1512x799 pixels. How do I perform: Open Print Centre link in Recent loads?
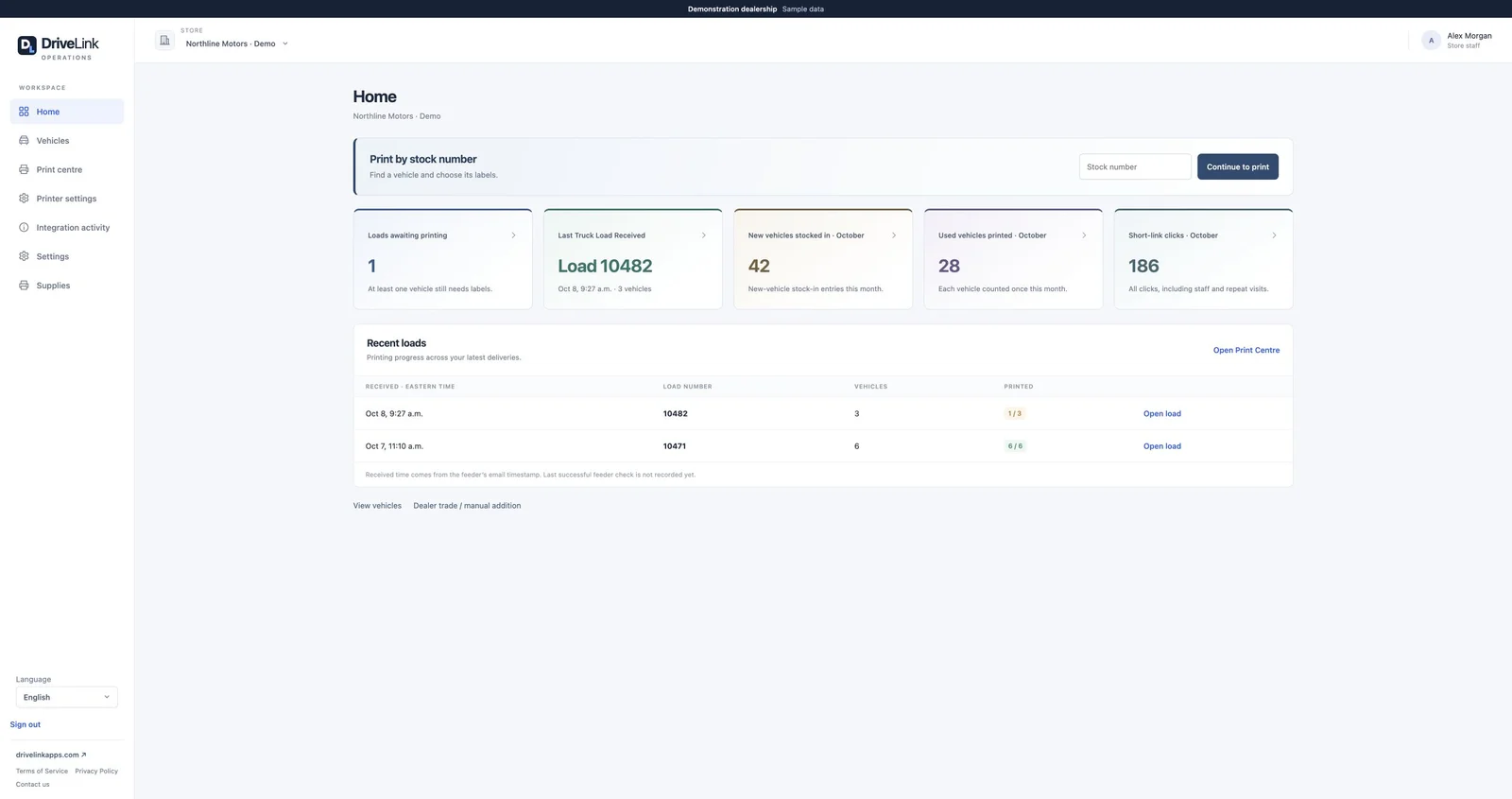[x=1246, y=350]
